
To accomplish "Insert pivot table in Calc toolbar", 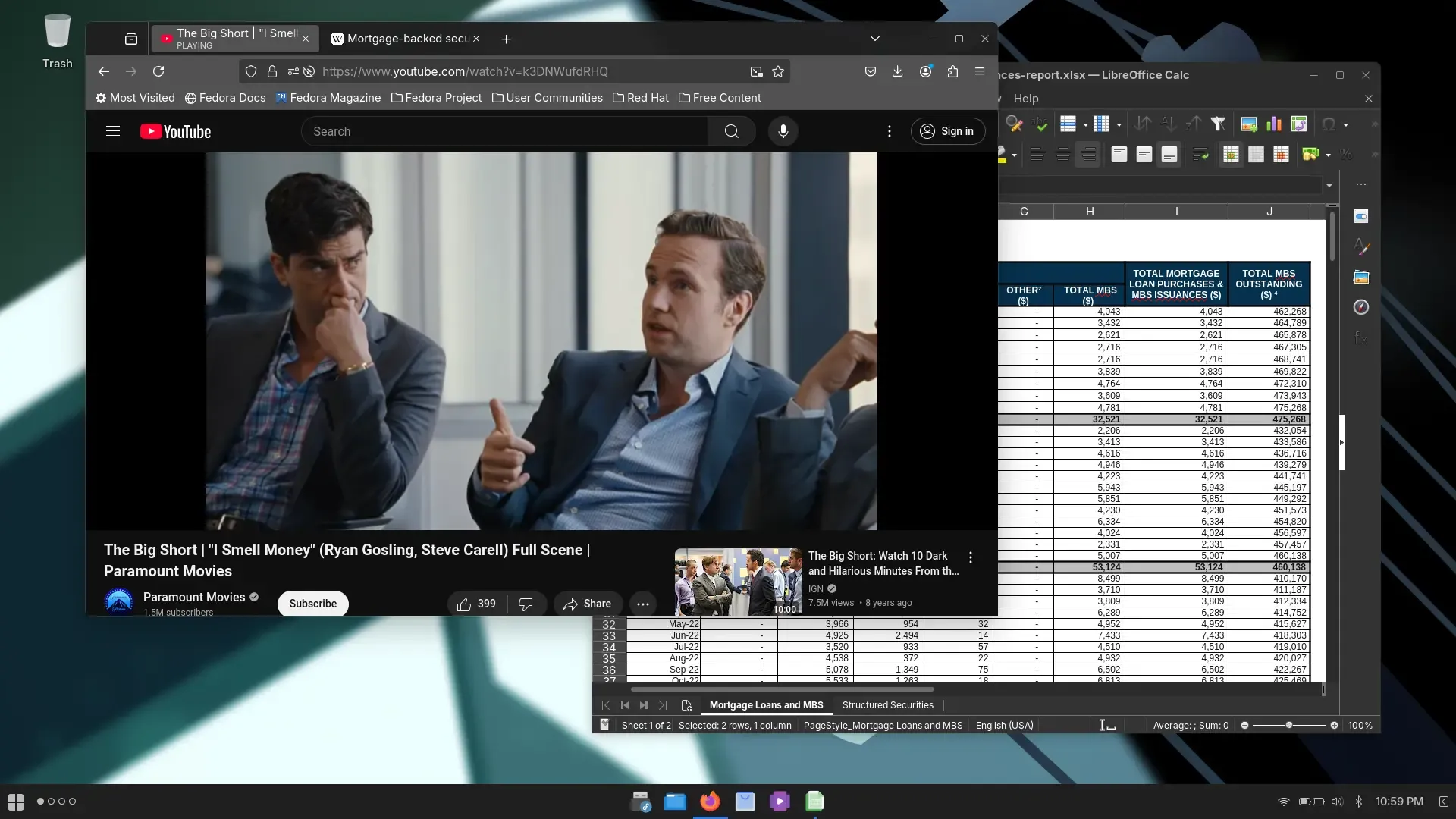I will [x=1299, y=124].
